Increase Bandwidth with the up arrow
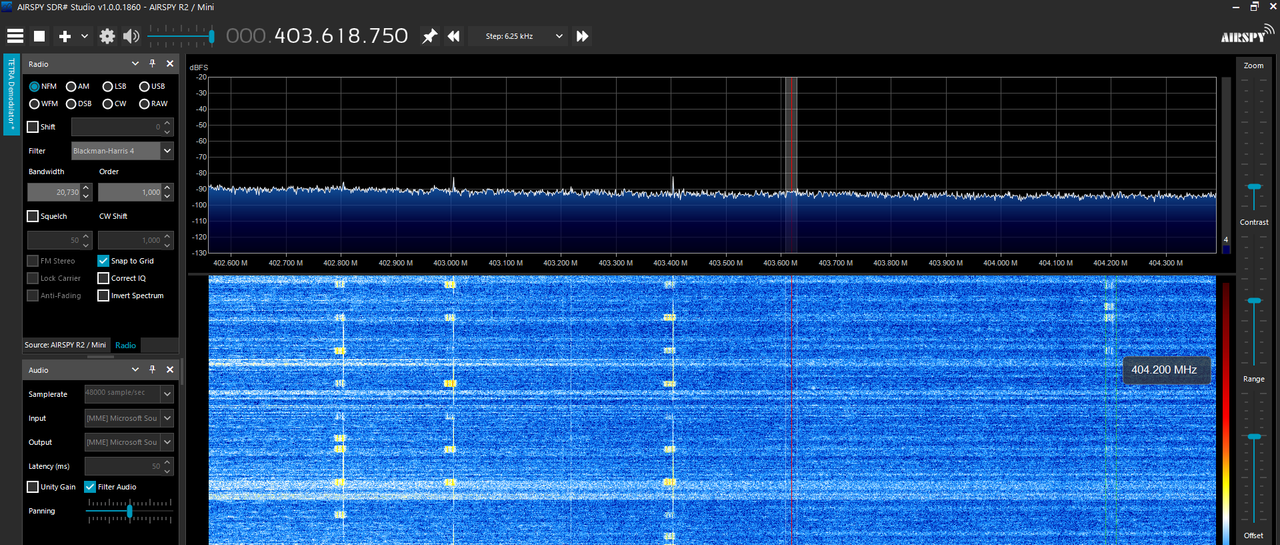Screen dimensions: 1280x545 coord(88,188)
